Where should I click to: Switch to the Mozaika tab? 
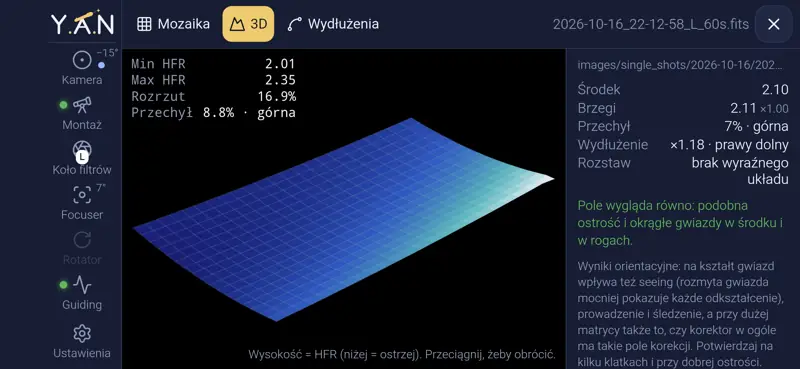pyautogui.click(x=173, y=24)
